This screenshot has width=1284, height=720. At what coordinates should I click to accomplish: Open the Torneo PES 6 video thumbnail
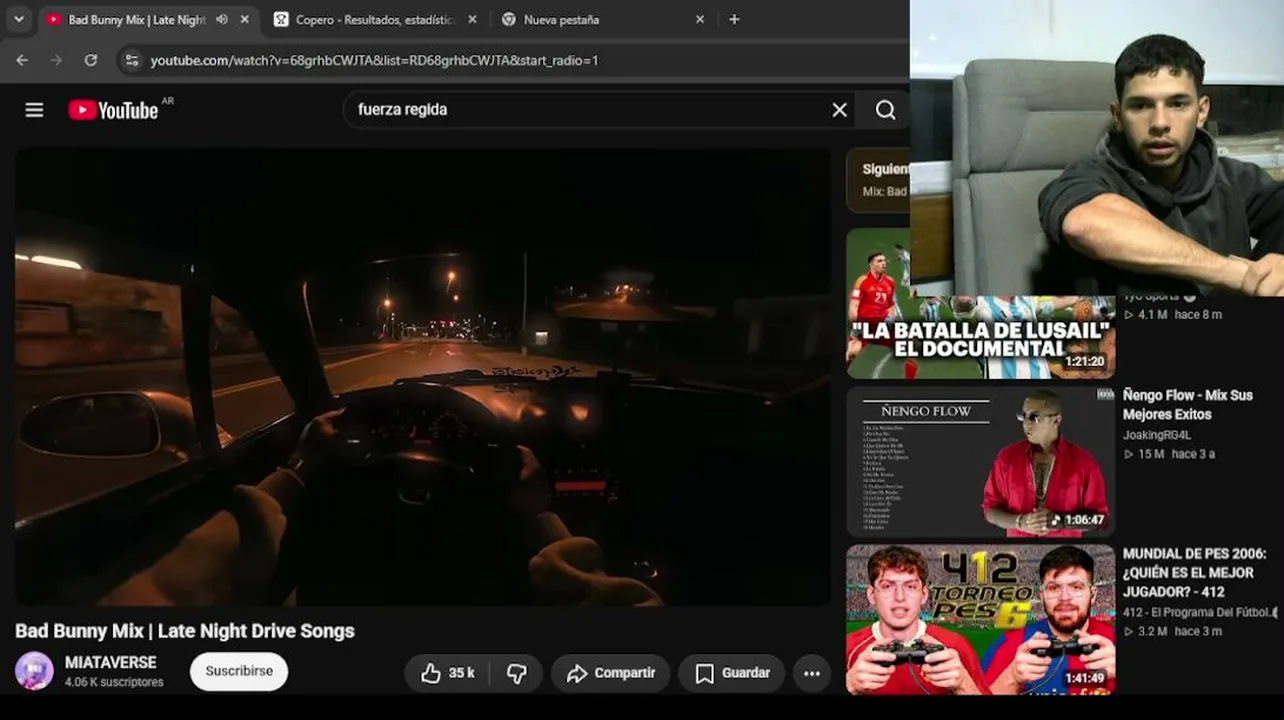pos(980,619)
